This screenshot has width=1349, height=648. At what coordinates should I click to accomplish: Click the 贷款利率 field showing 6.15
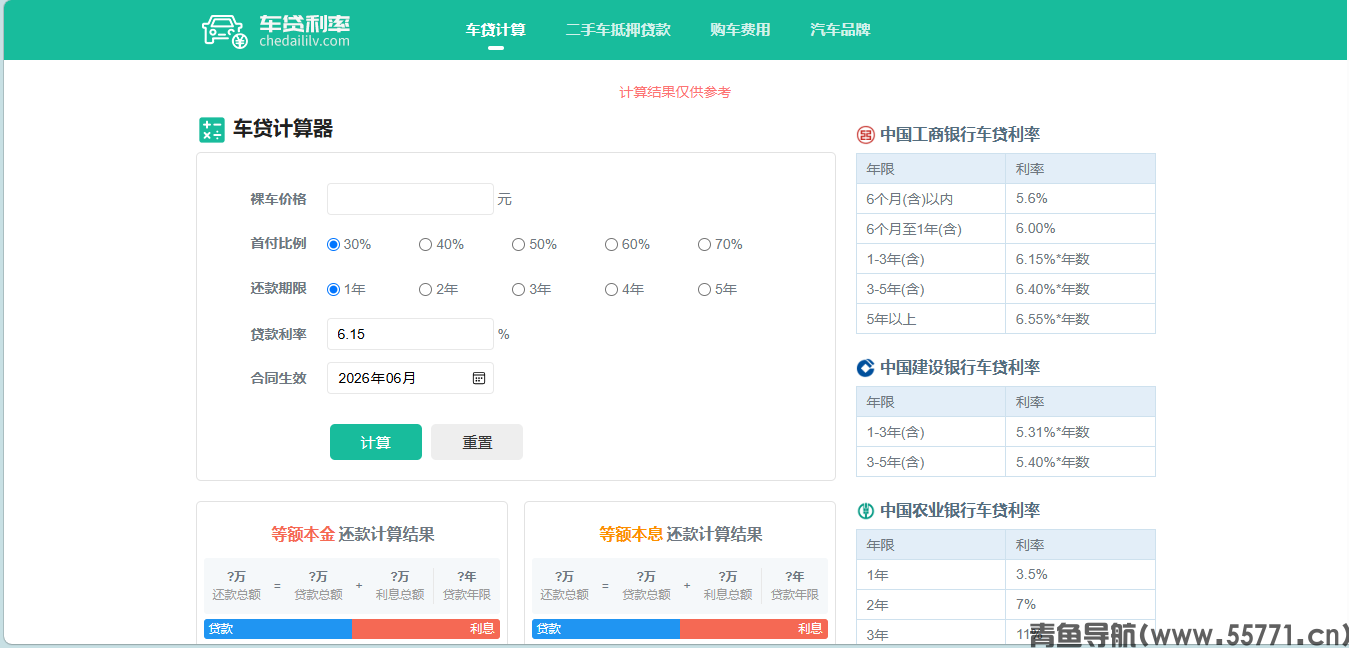410,334
